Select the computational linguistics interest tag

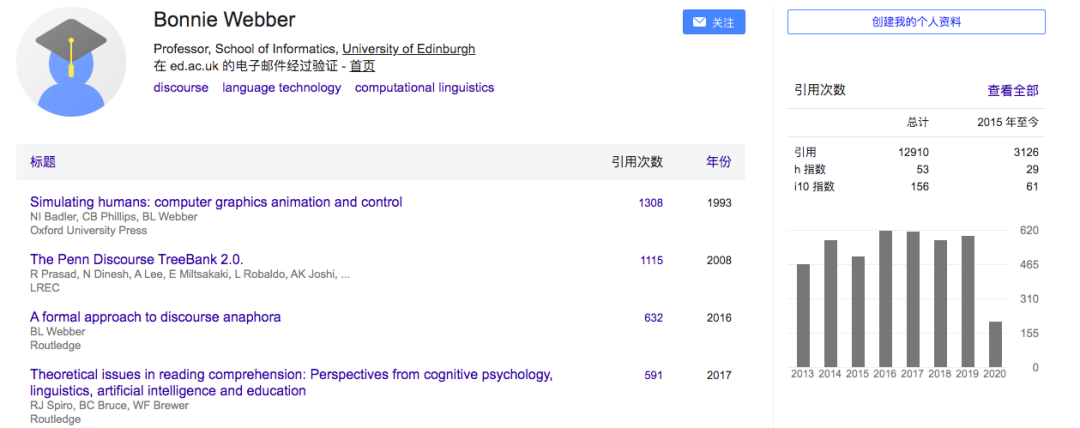424,88
